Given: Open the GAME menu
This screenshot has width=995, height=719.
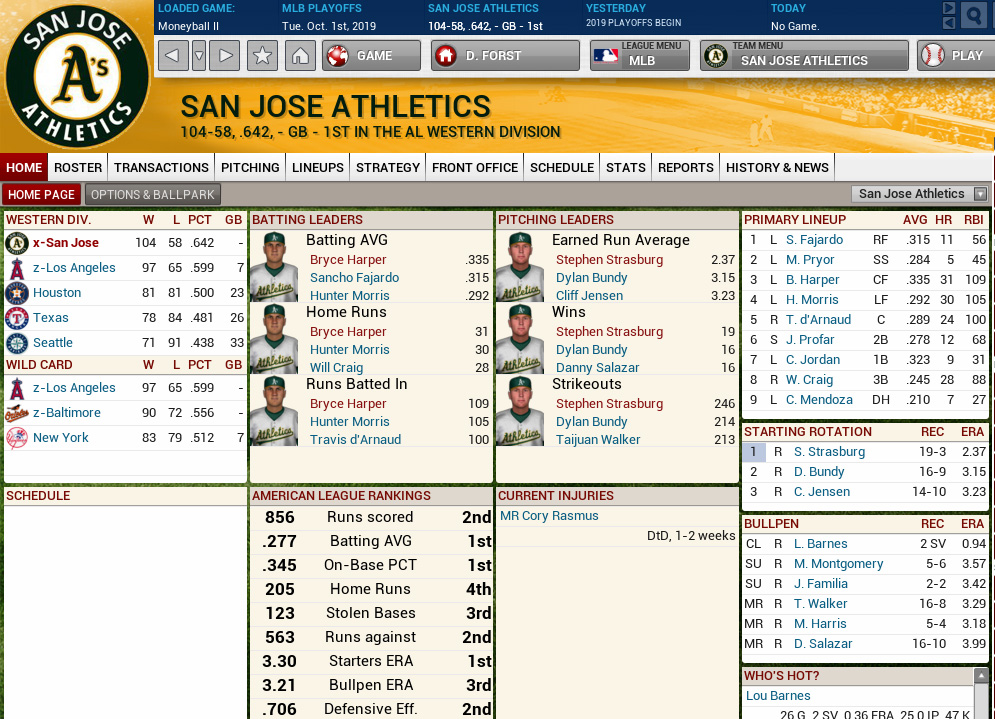Looking at the screenshot, I should click(371, 56).
